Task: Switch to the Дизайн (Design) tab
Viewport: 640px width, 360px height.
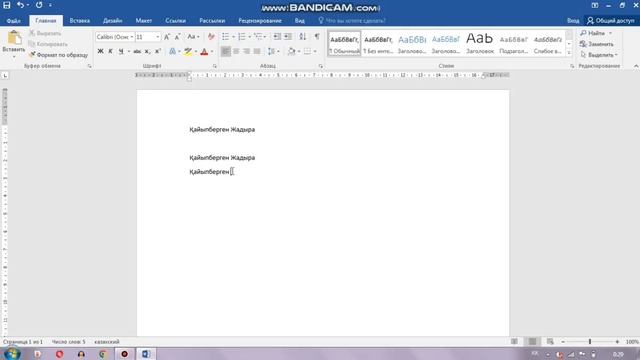Action: pos(113,21)
